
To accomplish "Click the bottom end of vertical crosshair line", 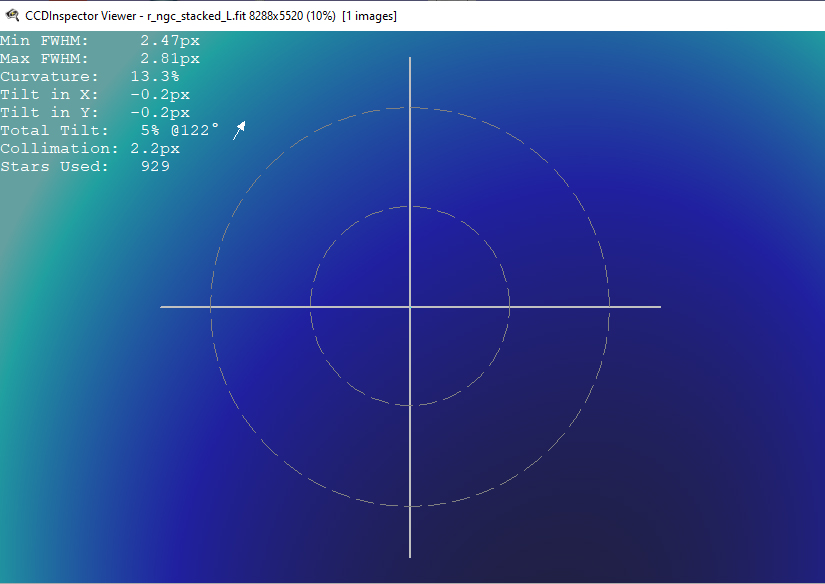I will tap(410, 556).
